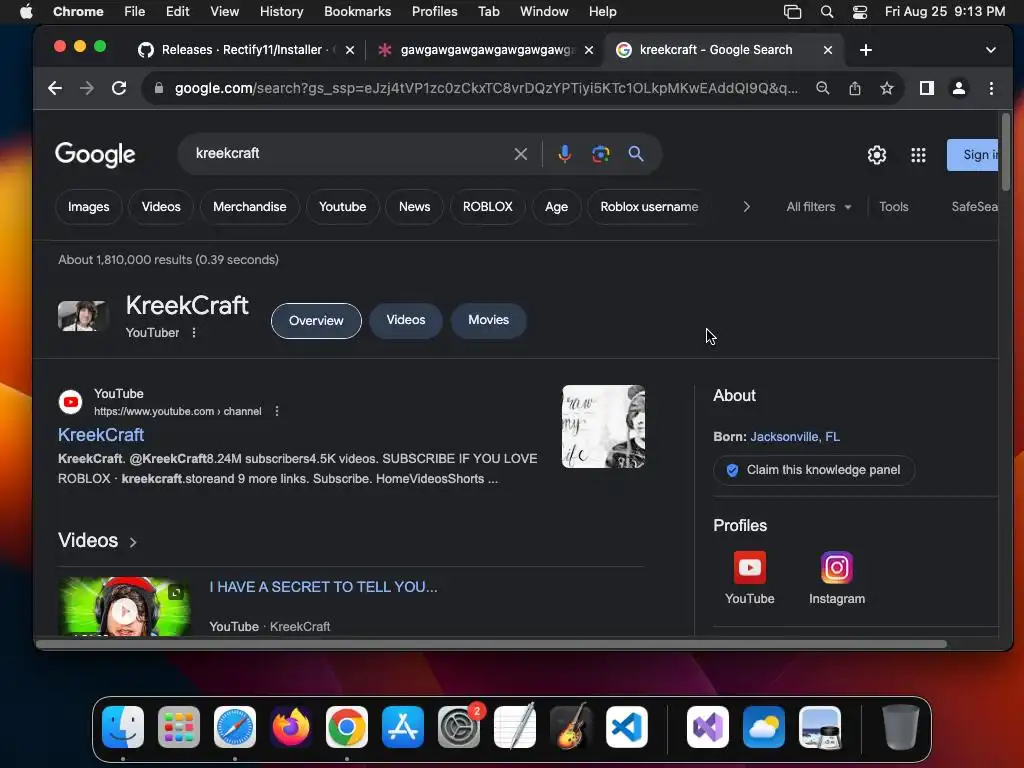The width and height of the screenshot is (1024, 768).
Task: Open more options beside YouTuber label
Action: click(x=194, y=332)
